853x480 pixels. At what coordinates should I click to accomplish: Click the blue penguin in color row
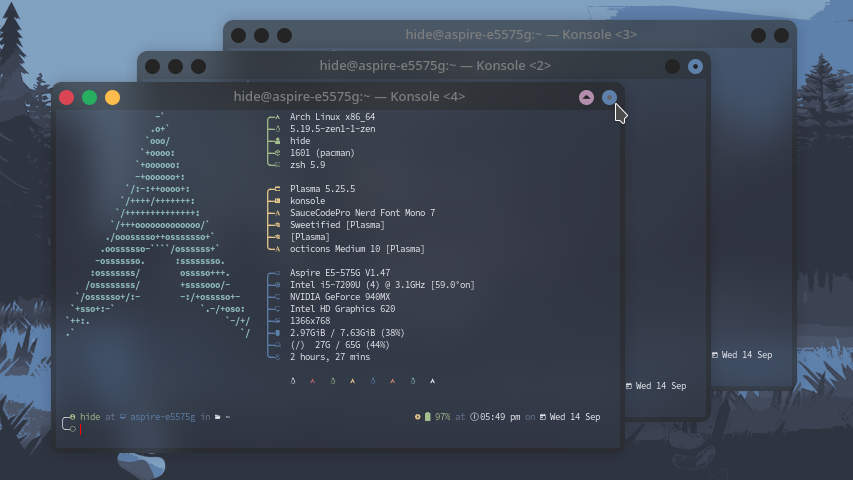[x=373, y=381]
